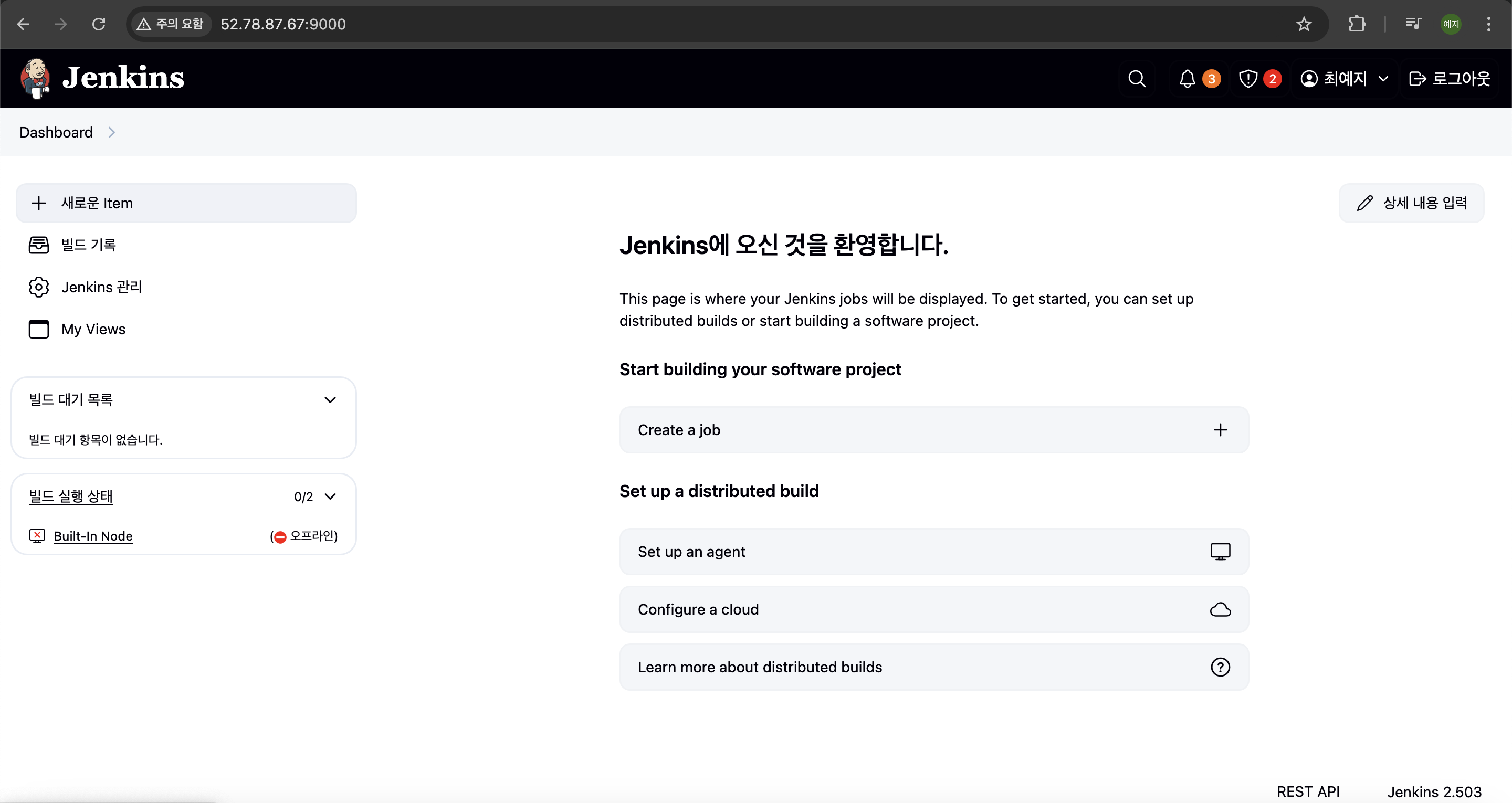Click the 로그아웃 logout button
This screenshot has height=803, width=1512.
[1450, 79]
